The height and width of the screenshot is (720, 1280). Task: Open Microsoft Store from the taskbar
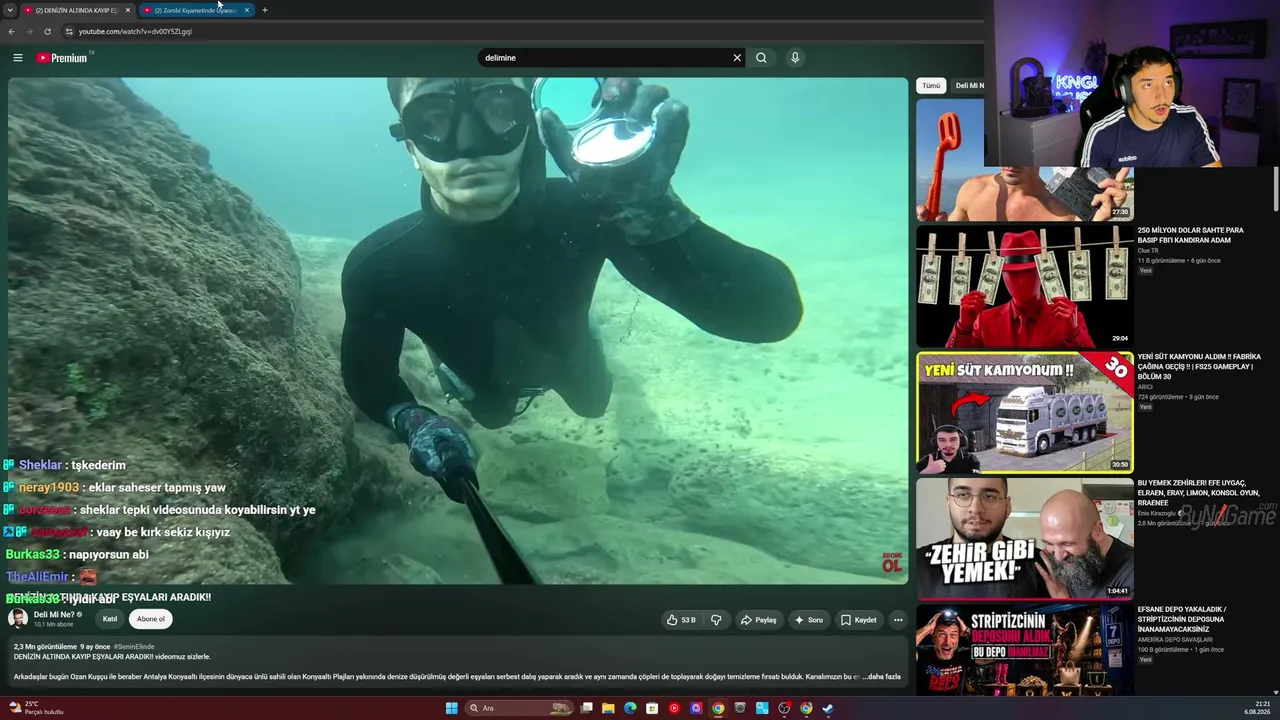tap(652, 708)
